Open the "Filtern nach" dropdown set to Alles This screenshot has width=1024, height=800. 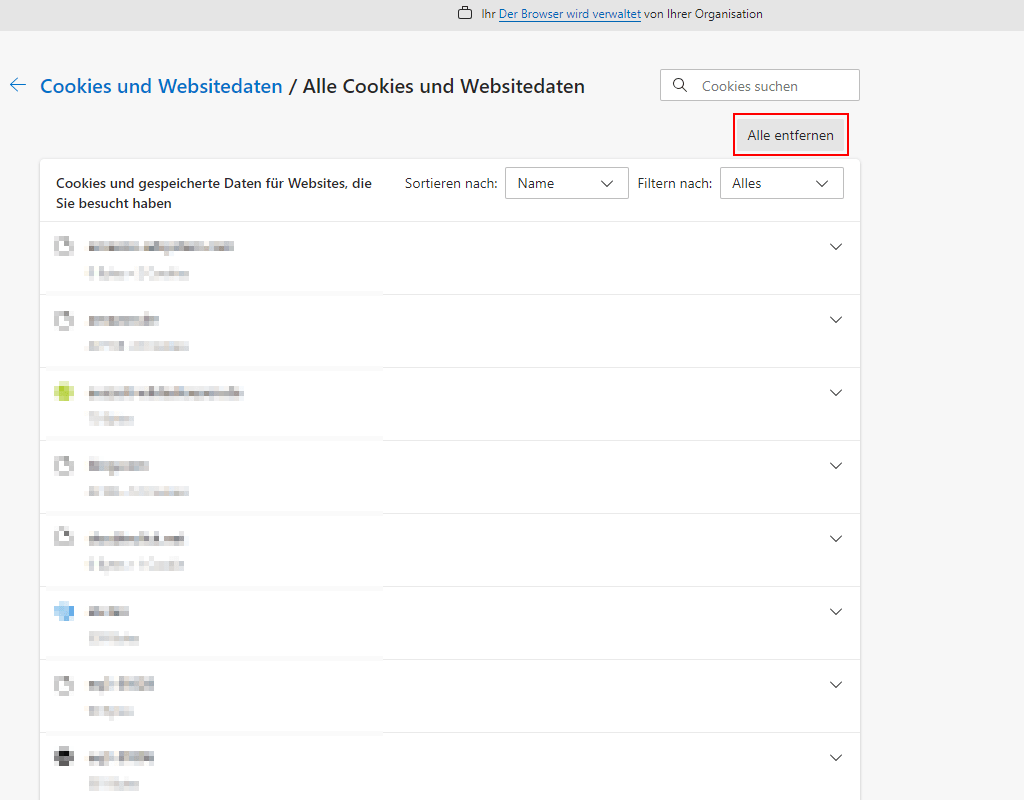point(781,183)
